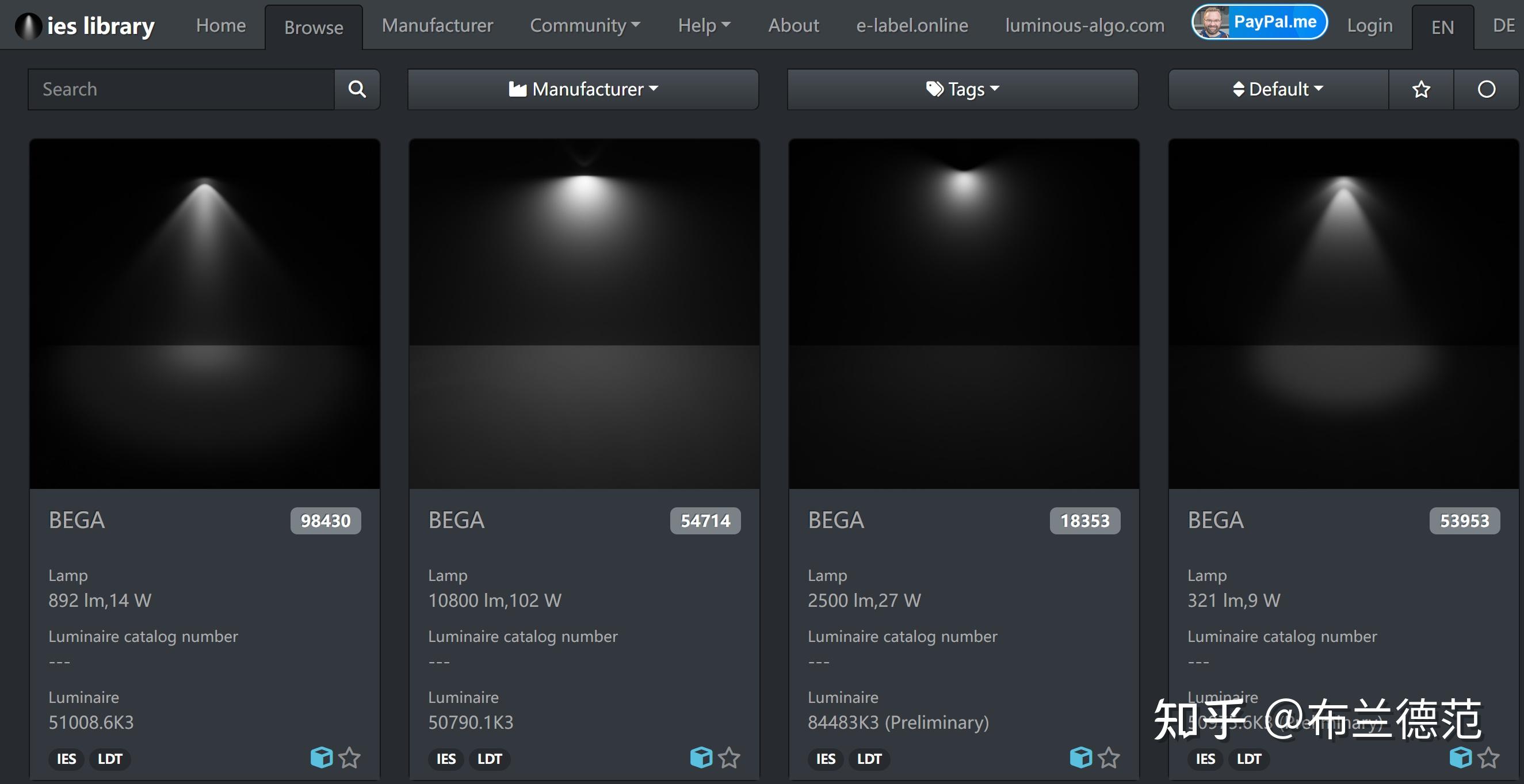Switch language to EN
The width and height of the screenshot is (1524, 784).
(1442, 27)
